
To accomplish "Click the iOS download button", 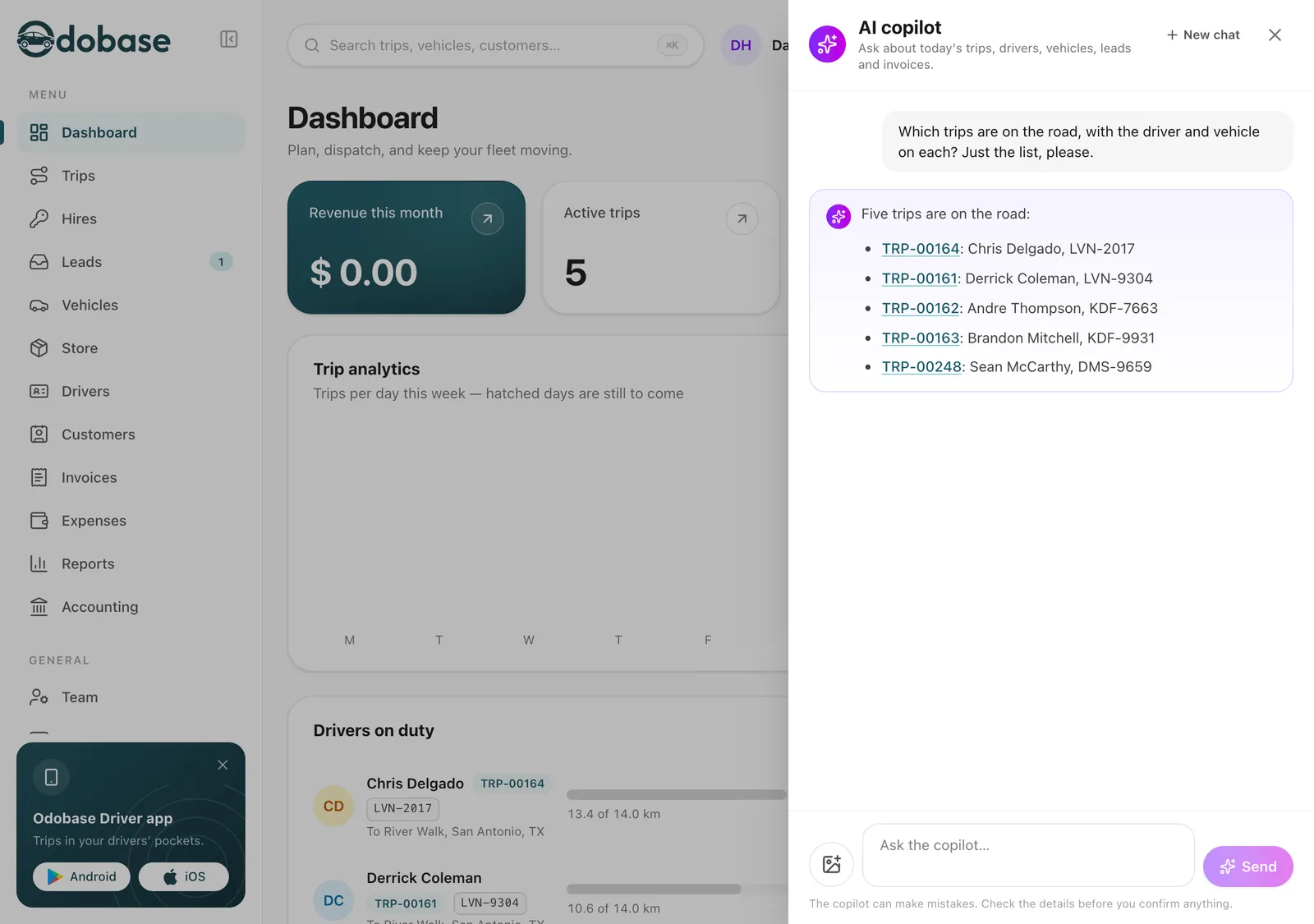I will [184, 876].
